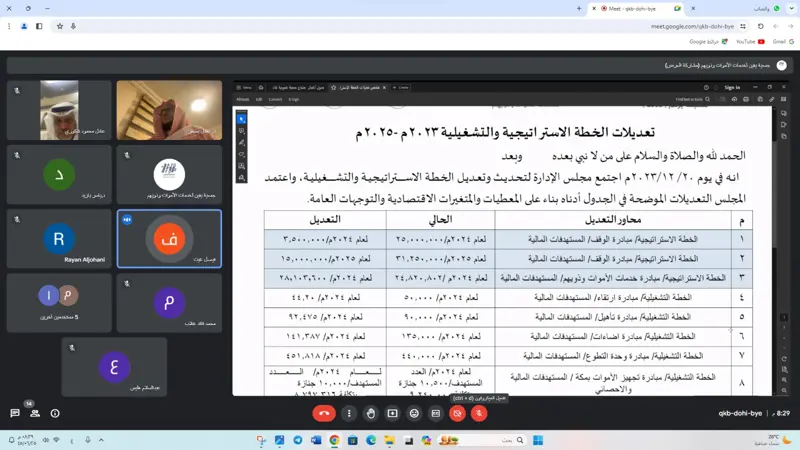
Task: Open Word from taskbar
Action: [x=316, y=440]
